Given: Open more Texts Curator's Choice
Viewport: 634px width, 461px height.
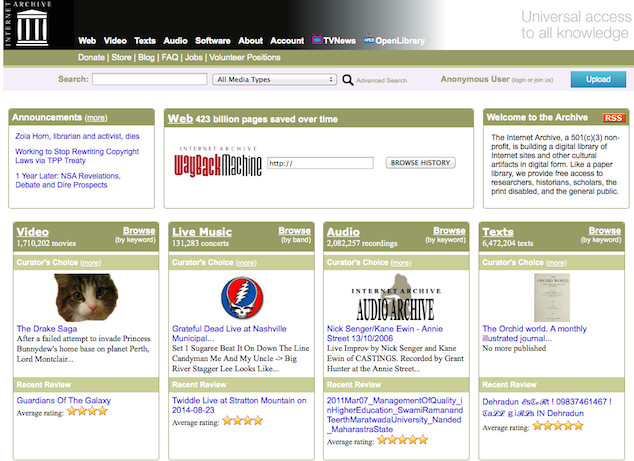Looking at the screenshot, I should click(556, 263).
